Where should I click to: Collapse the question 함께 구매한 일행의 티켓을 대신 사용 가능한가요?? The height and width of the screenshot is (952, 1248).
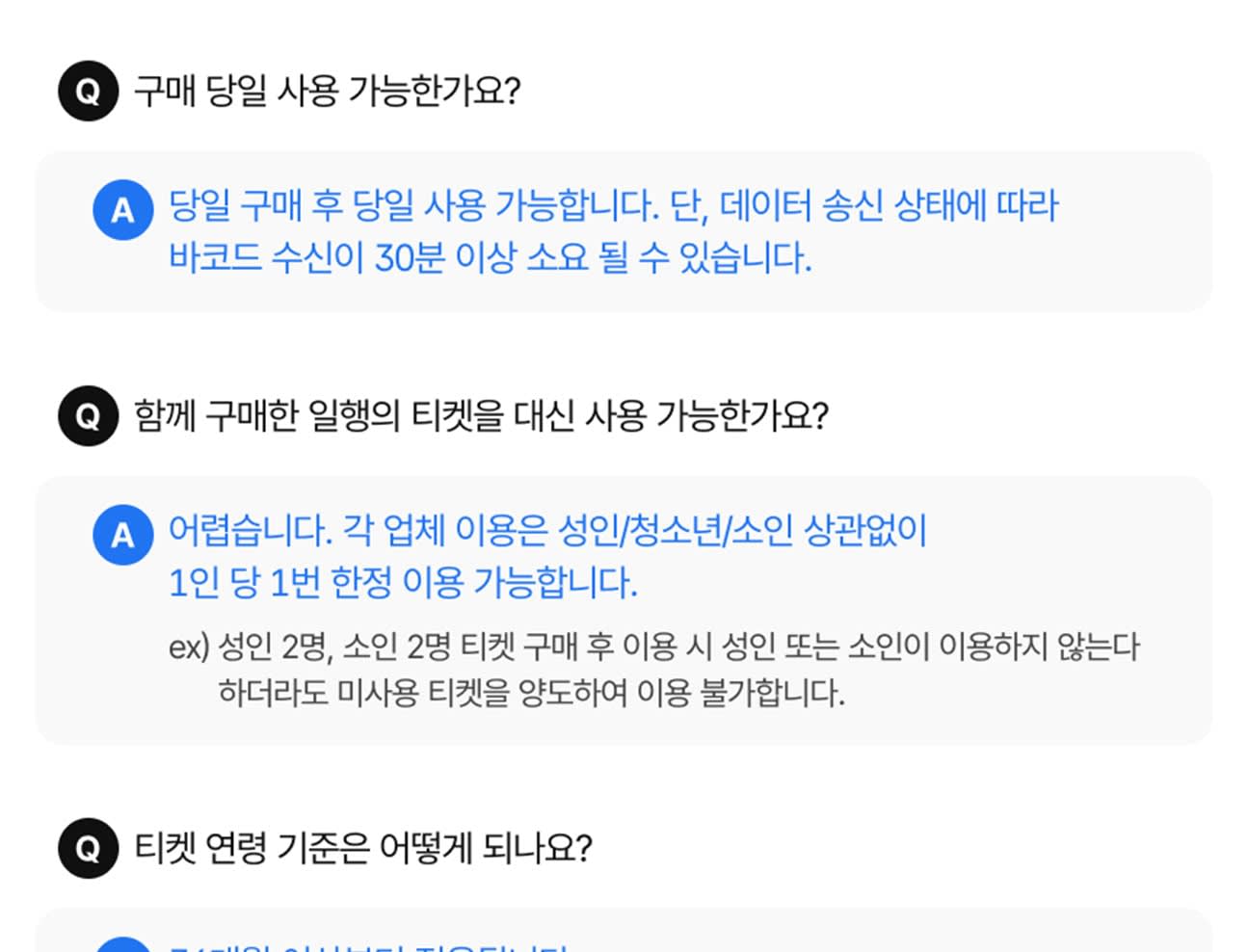click(x=481, y=416)
